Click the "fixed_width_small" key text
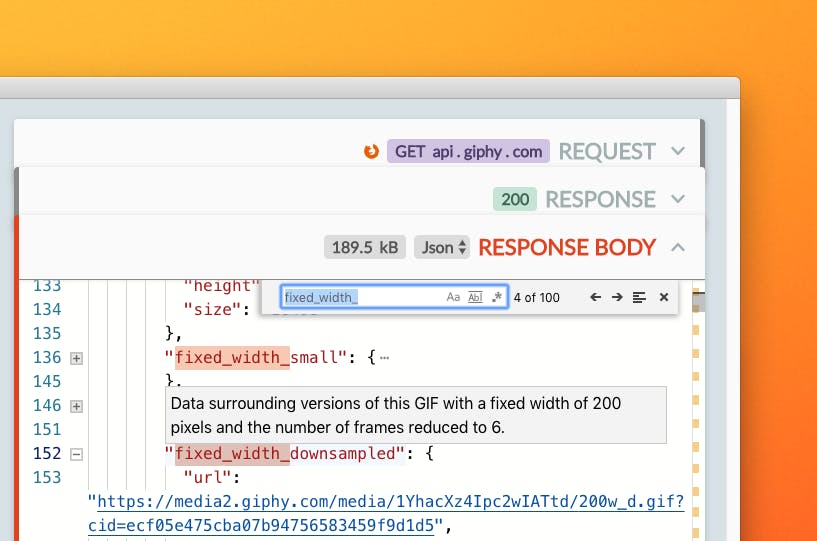817x541 pixels. pos(256,358)
